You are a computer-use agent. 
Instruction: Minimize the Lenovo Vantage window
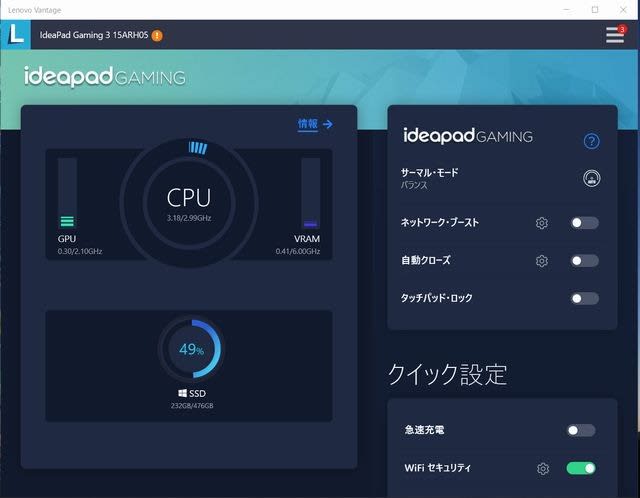tap(567, 10)
